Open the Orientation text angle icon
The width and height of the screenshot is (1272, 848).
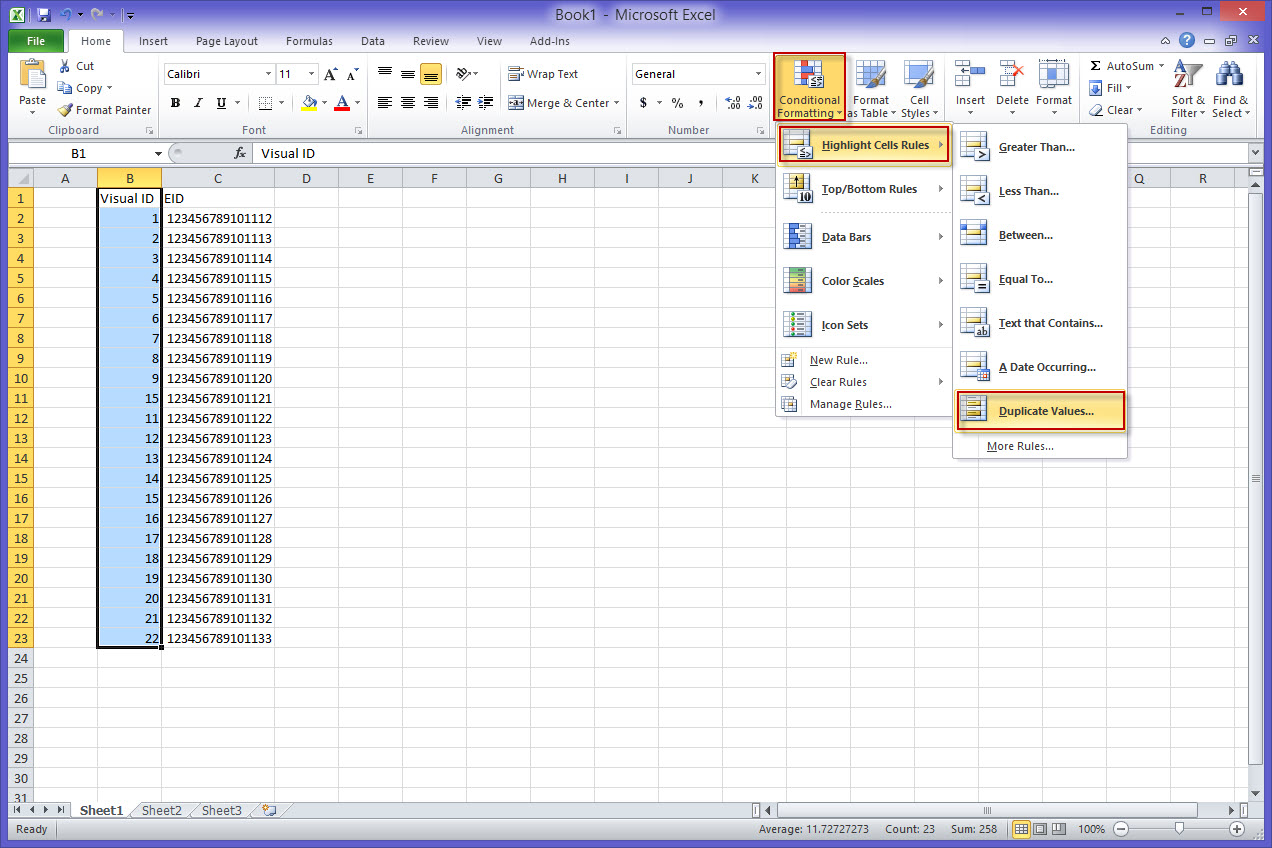[x=463, y=74]
